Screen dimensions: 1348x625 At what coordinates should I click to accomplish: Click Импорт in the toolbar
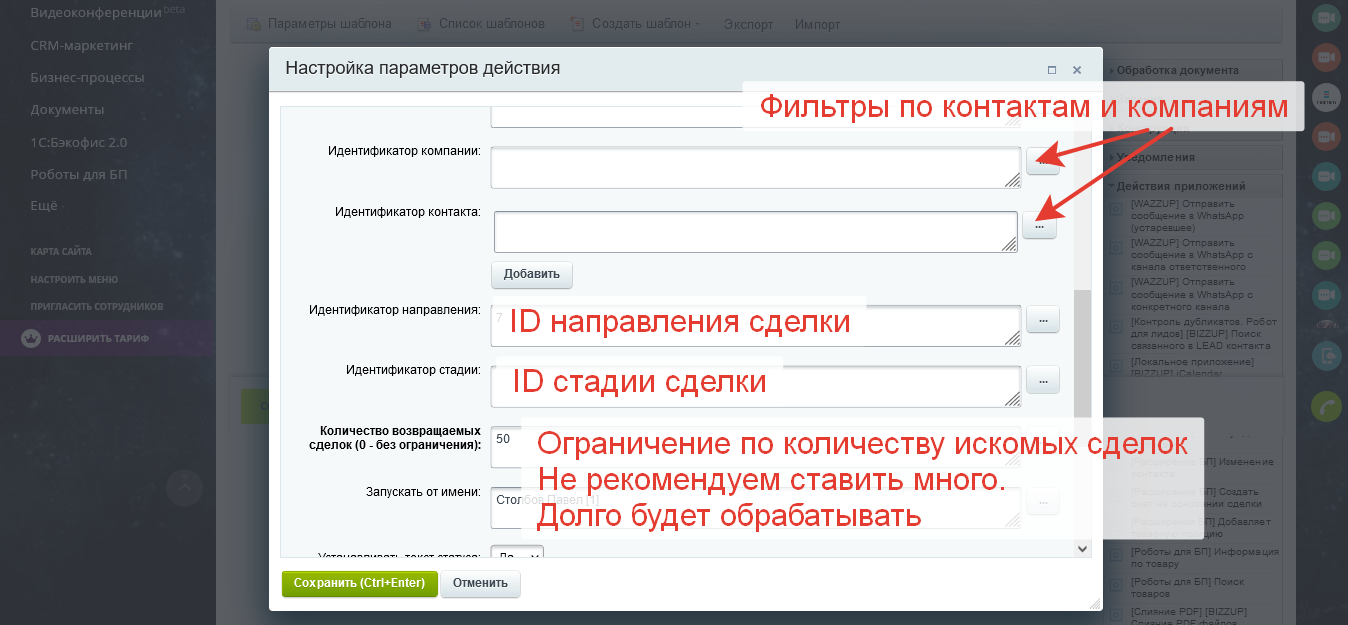click(x=817, y=24)
